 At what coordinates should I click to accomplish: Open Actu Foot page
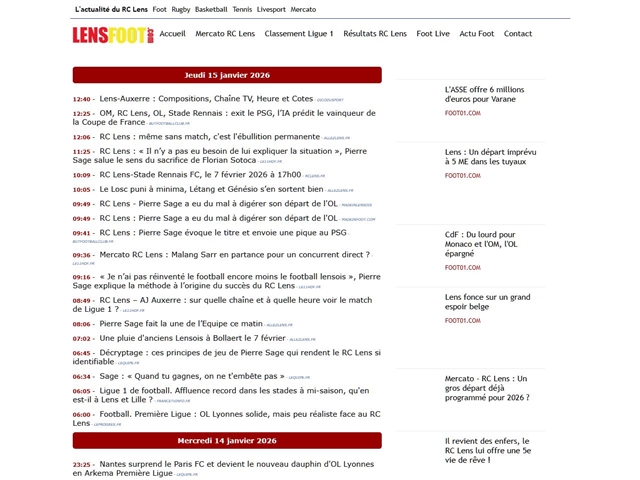click(x=477, y=34)
